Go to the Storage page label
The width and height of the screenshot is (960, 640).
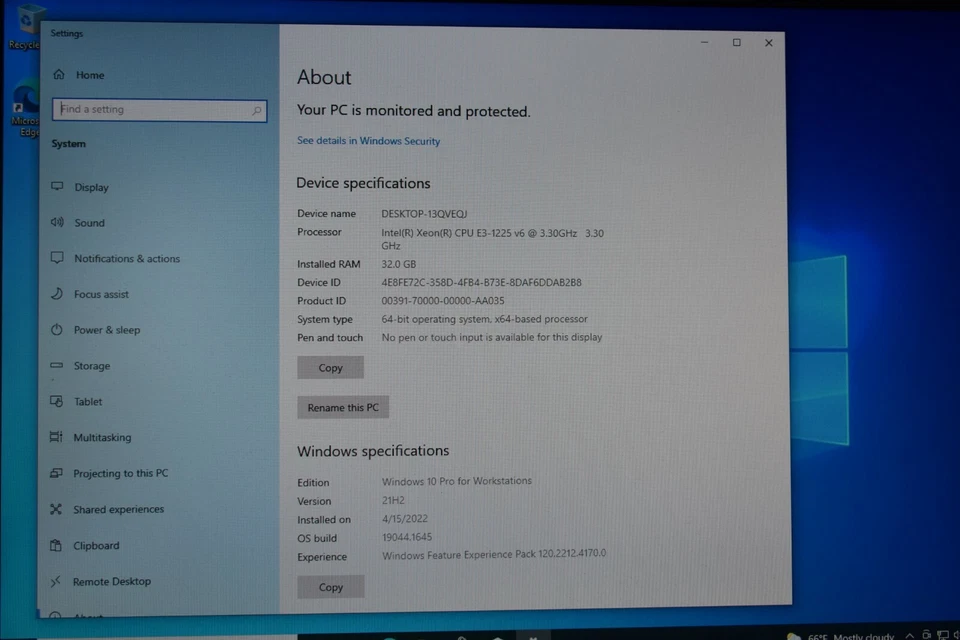(92, 366)
